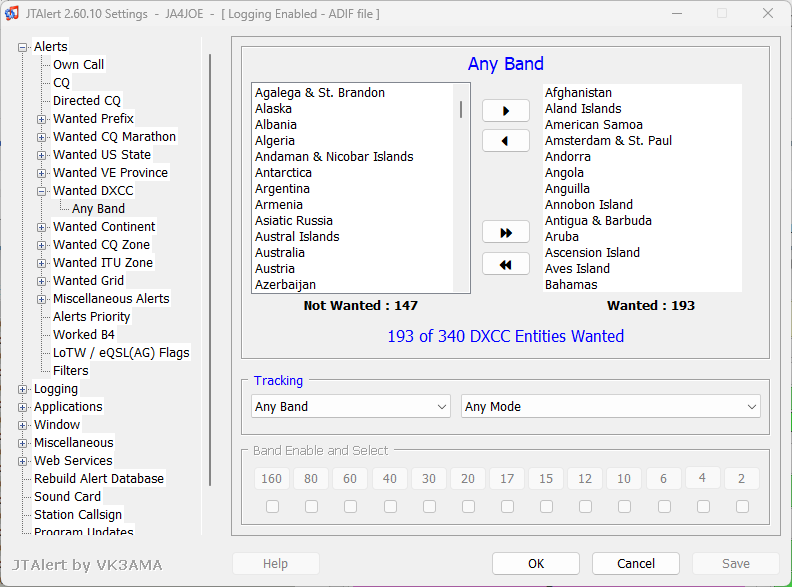The width and height of the screenshot is (792, 587).
Task: Collapse the Alerts tree node
Action: [x=22, y=47]
